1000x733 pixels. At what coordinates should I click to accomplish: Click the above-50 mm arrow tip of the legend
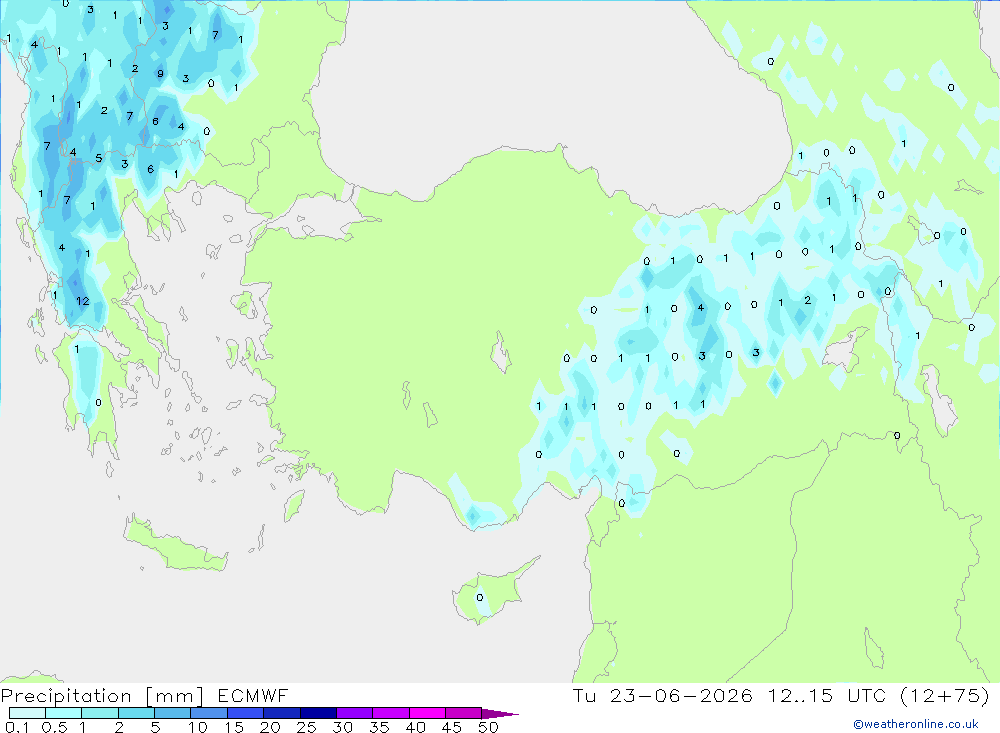pyautogui.click(x=500, y=713)
